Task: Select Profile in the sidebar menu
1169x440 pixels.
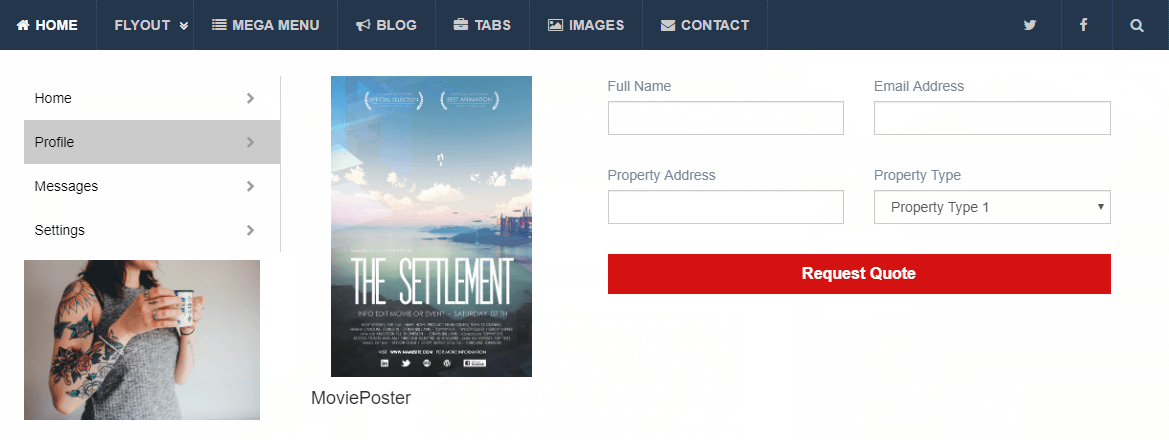Action: pos(55,142)
